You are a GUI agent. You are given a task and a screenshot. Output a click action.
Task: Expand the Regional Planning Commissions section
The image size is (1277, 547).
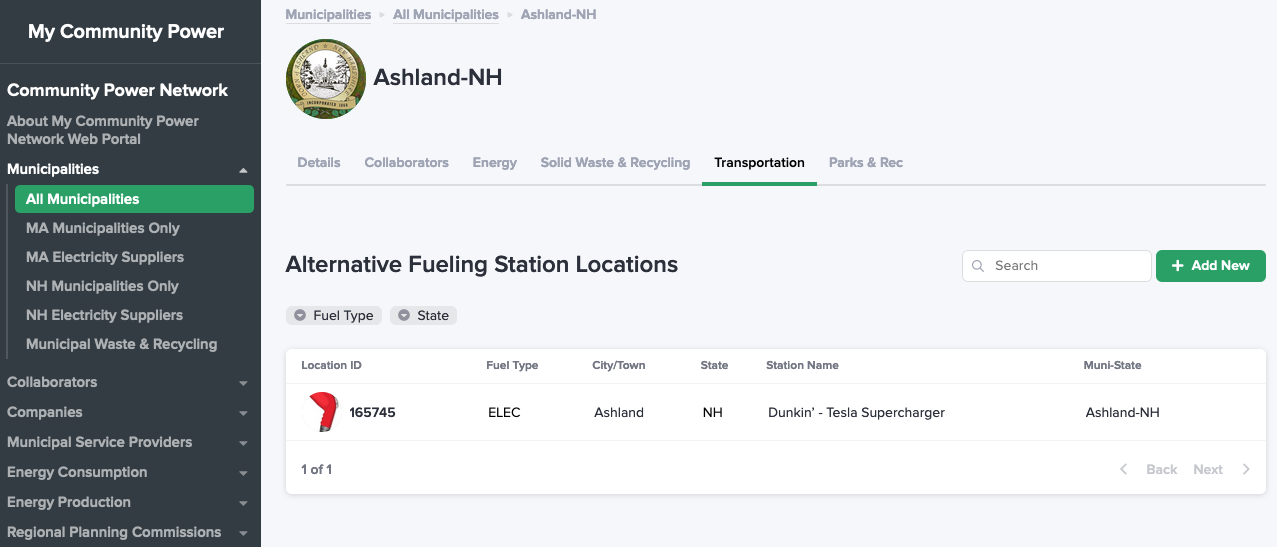[243, 533]
